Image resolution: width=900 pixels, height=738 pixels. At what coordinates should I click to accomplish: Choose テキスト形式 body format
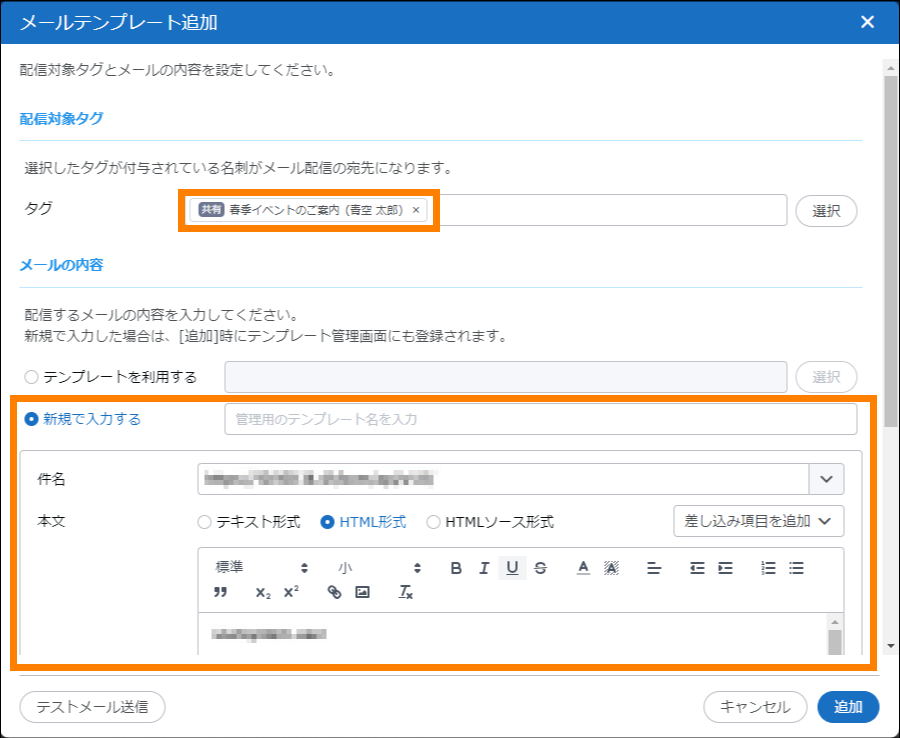coord(205,521)
